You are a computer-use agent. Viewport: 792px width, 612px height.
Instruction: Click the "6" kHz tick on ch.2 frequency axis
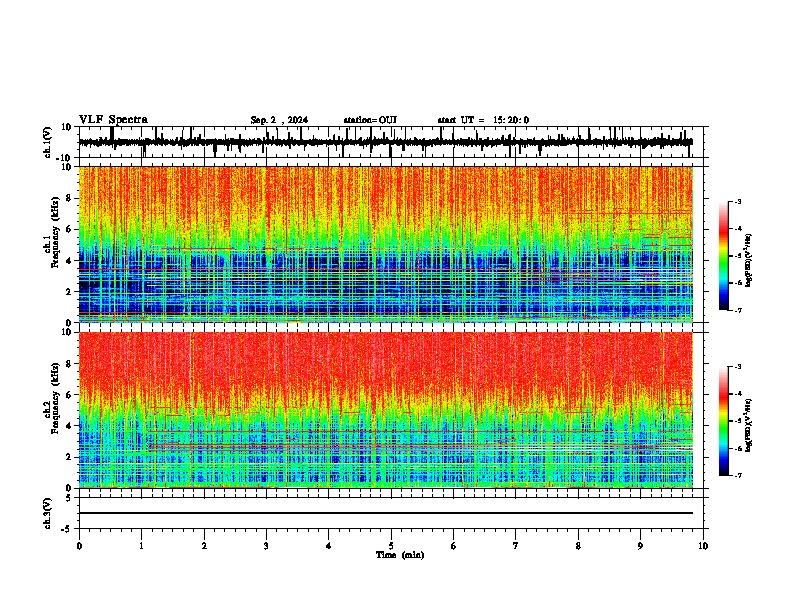[69, 395]
